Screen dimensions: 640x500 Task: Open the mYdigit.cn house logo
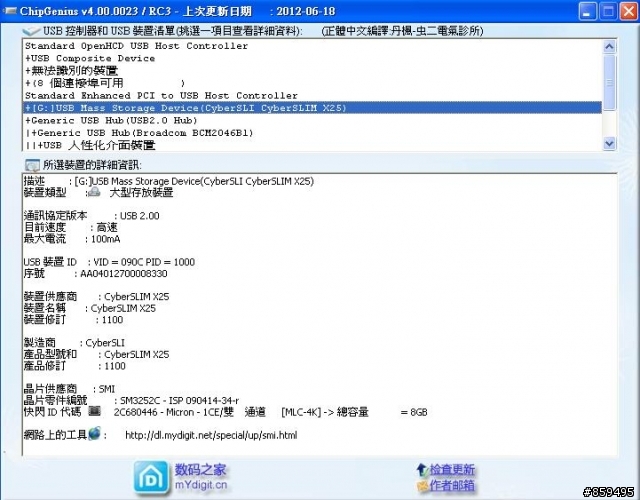coord(151,478)
